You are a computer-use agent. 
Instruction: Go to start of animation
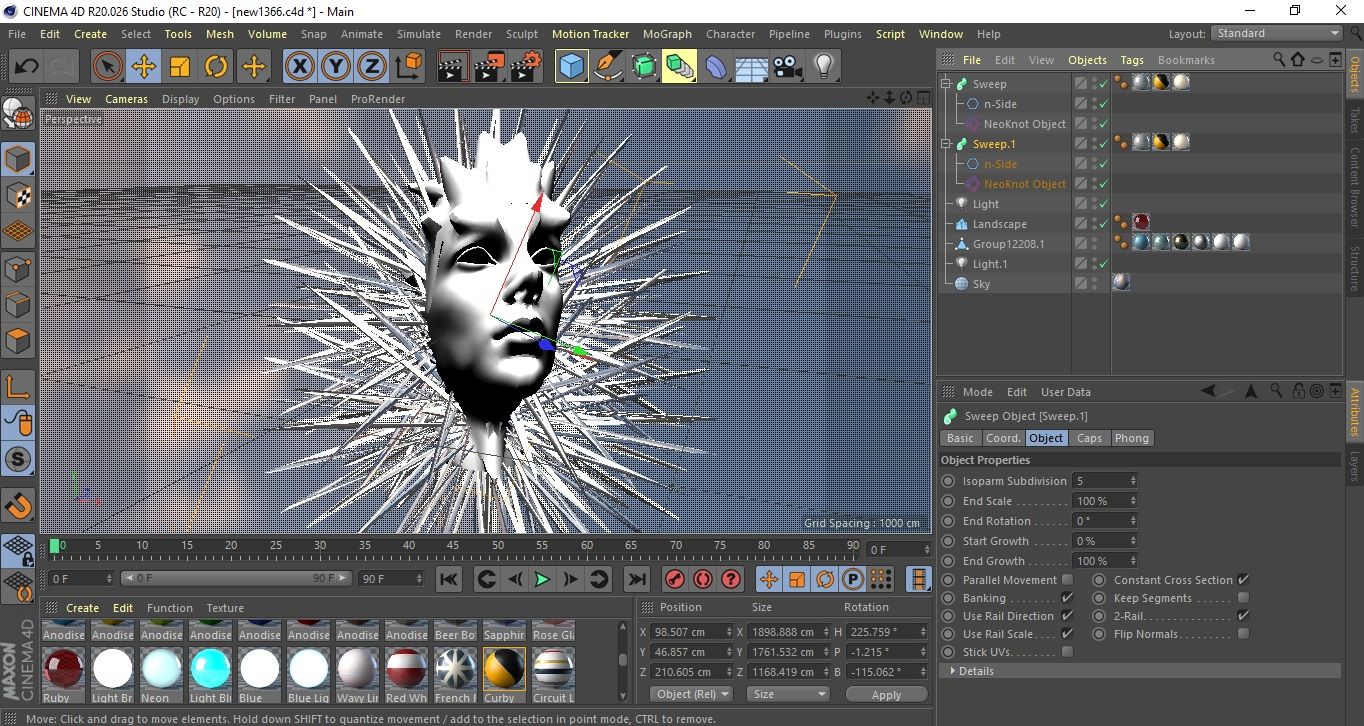click(x=449, y=579)
